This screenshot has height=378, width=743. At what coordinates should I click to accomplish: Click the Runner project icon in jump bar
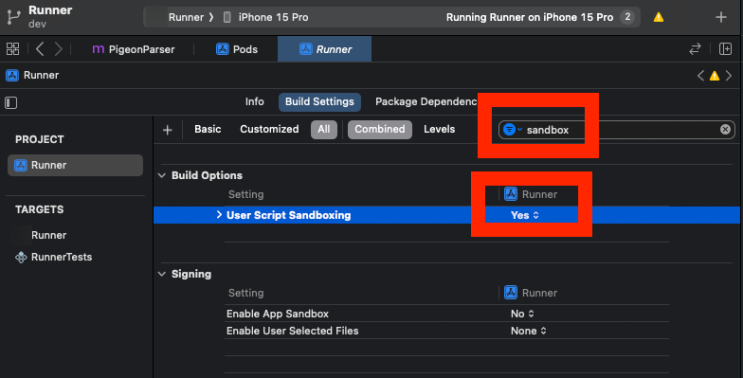click(12, 75)
